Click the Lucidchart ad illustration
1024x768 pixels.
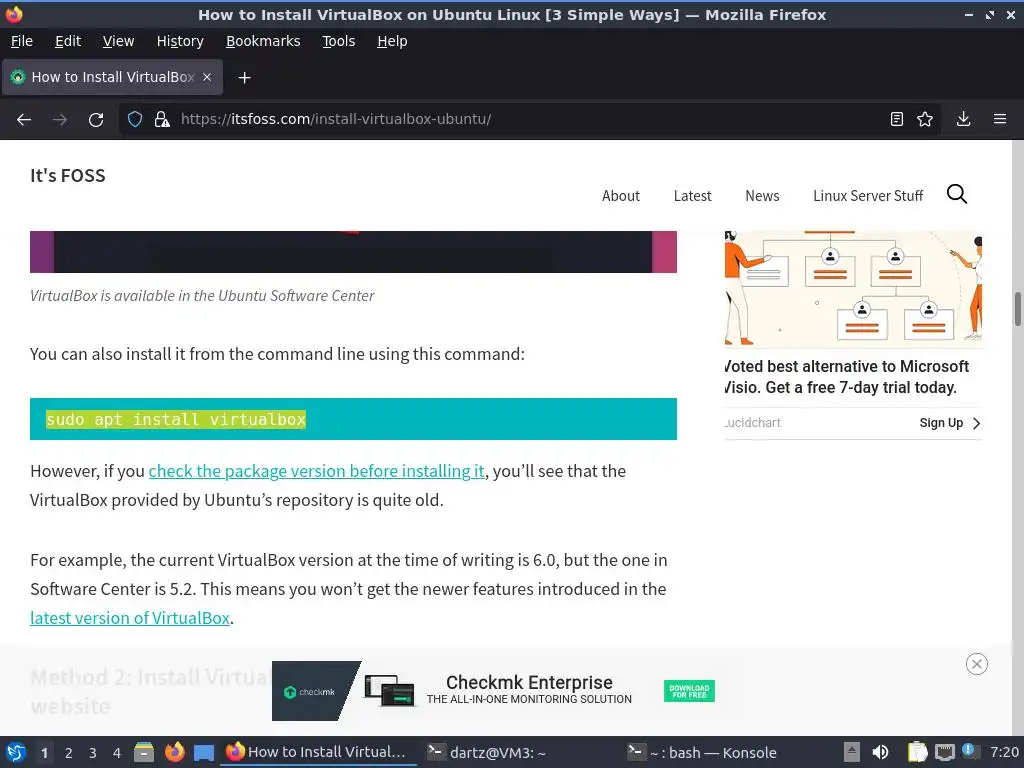853,289
